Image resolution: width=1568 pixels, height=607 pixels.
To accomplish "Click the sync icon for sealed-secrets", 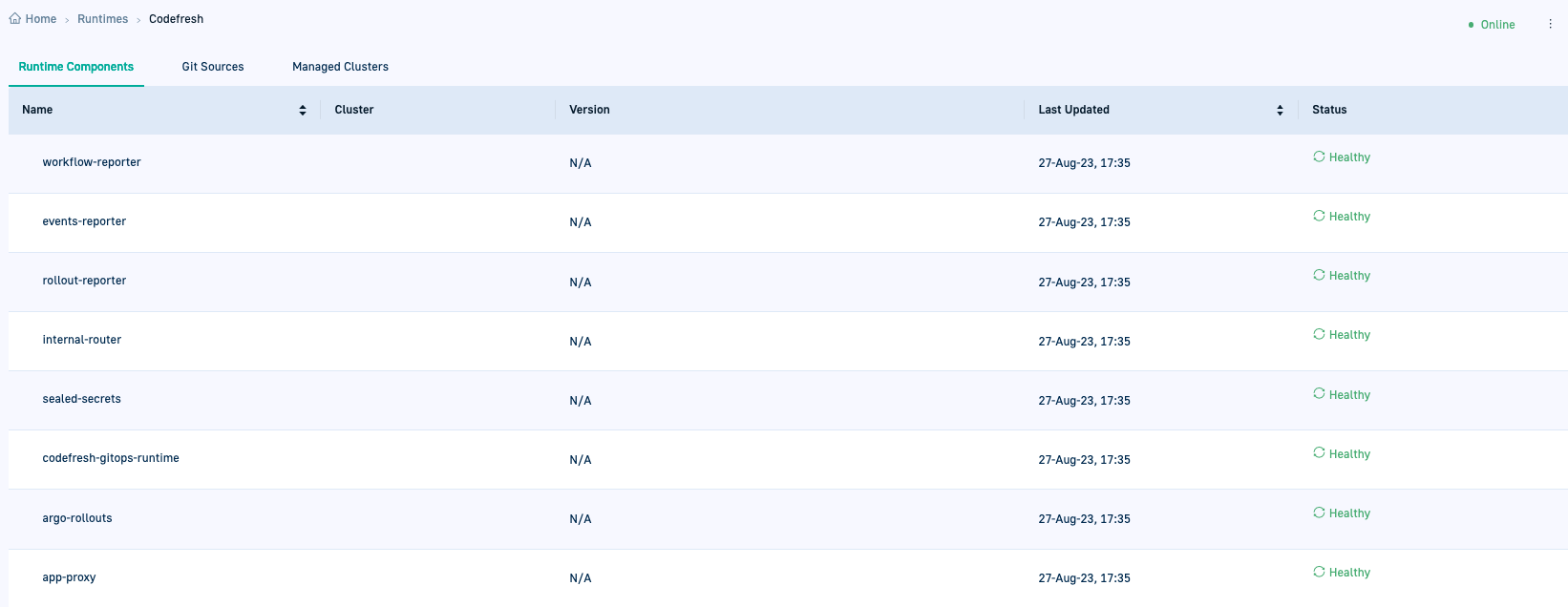I will [1319, 393].
